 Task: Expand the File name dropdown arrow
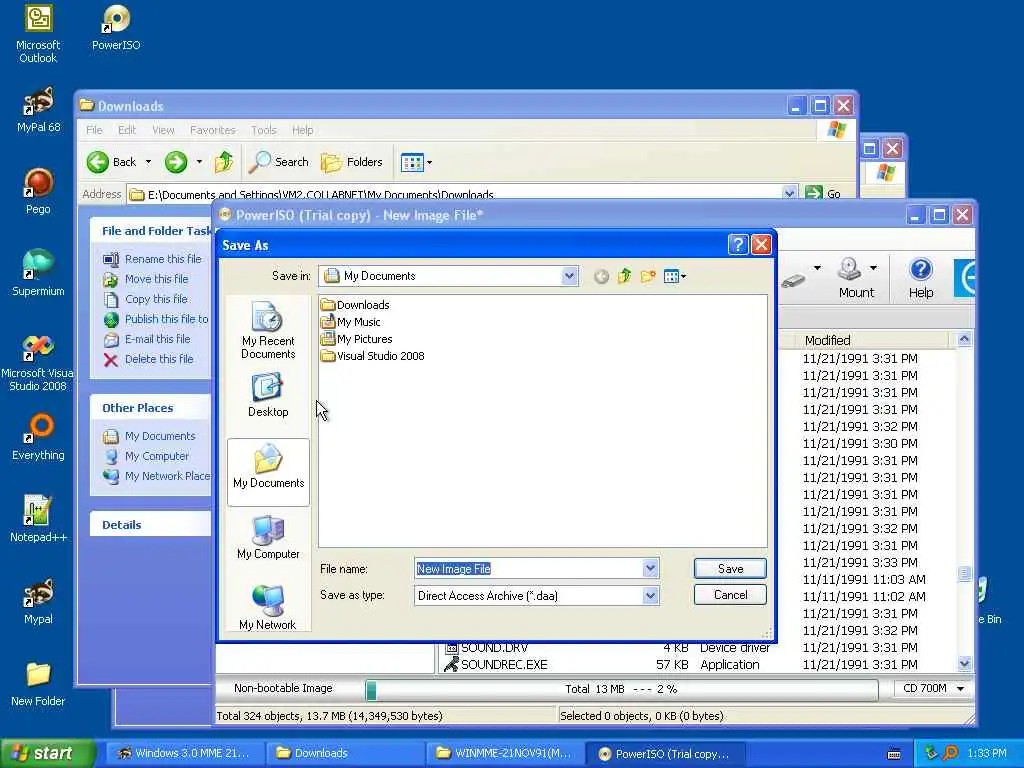click(x=650, y=569)
